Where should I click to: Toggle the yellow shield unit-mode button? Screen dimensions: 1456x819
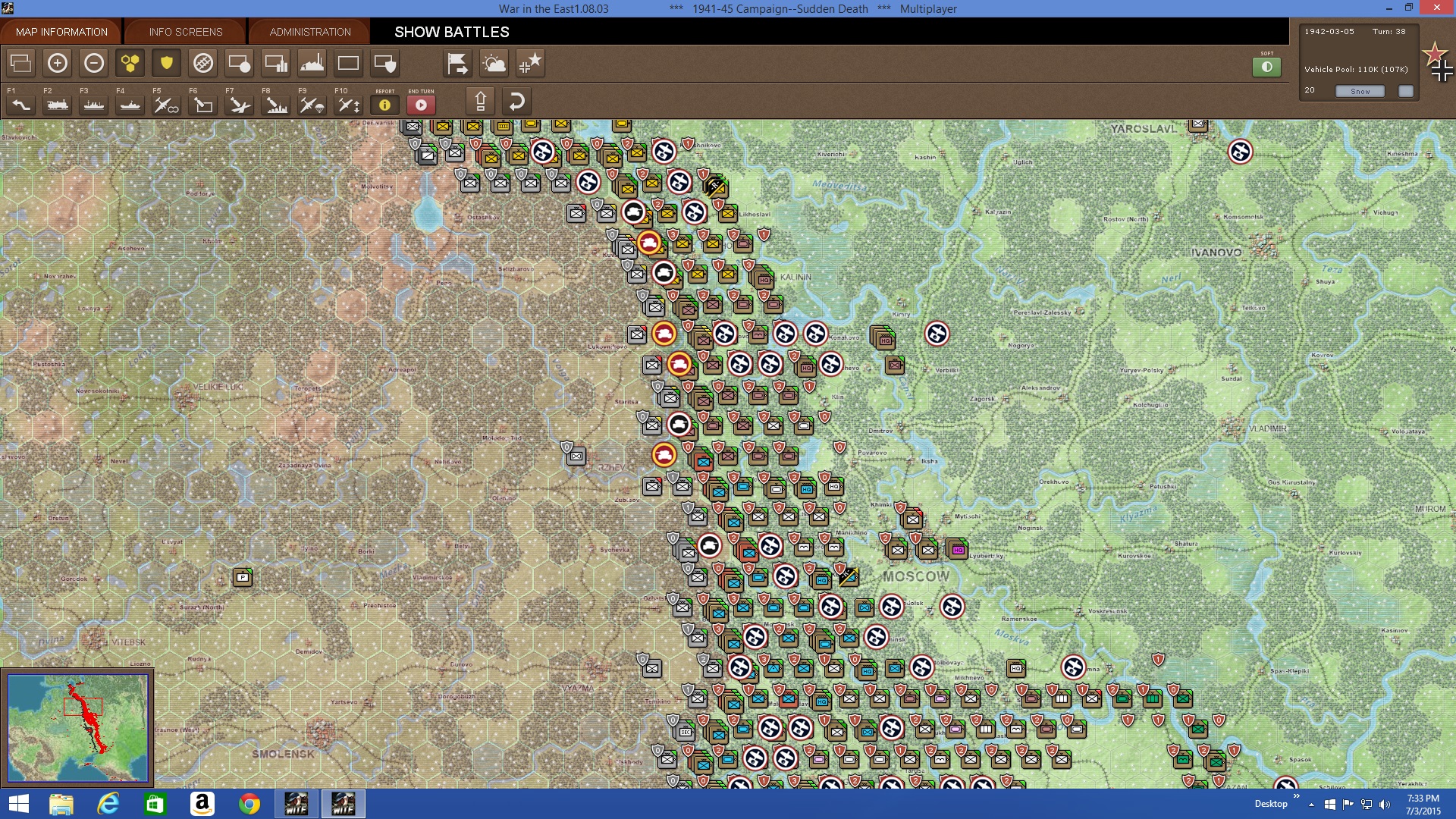click(x=167, y=64)
